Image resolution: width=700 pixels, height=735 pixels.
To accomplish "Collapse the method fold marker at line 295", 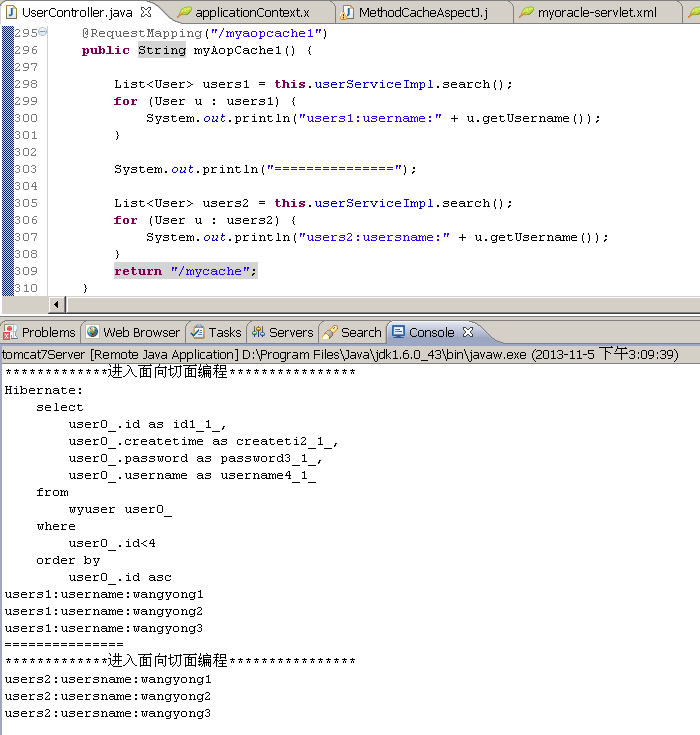I will (x=43, y=31).
